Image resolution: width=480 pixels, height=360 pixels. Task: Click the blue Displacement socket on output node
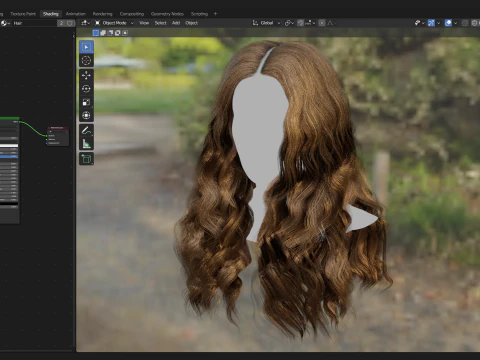tap(47, 143)
